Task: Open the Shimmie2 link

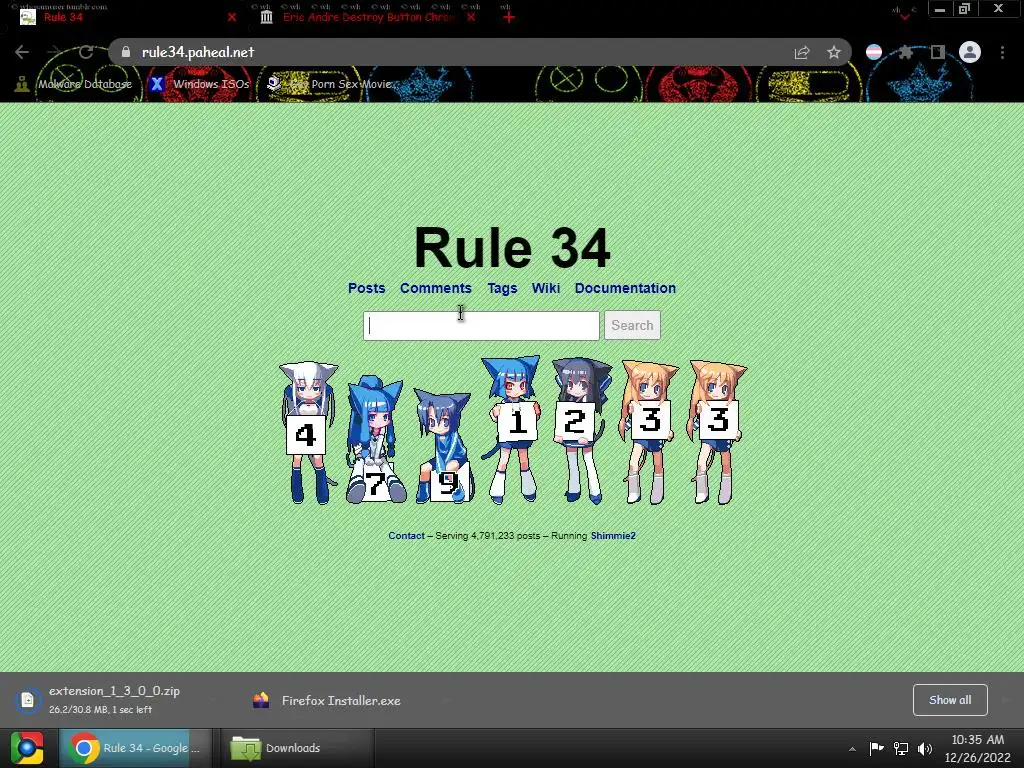Action: [x=613, y=536]
